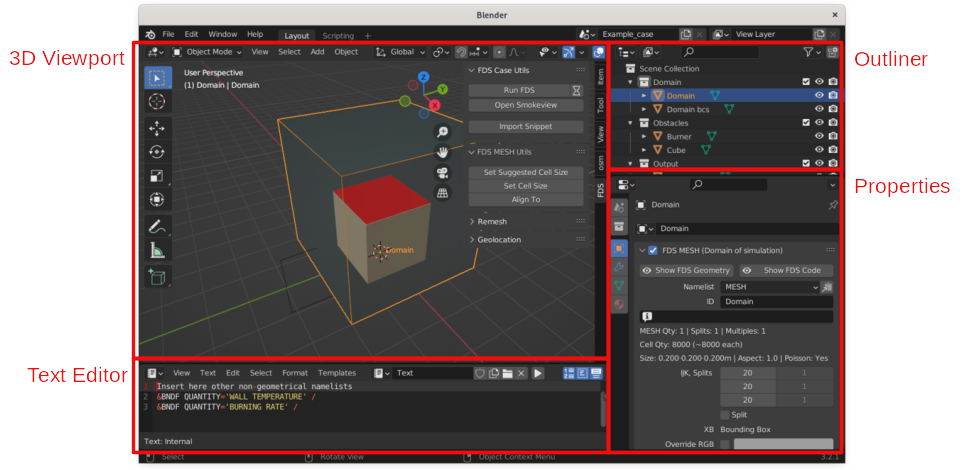Open the Modifier wrench properties tab
The height and width of the screenshot is (470, 962).
(619, 268)
